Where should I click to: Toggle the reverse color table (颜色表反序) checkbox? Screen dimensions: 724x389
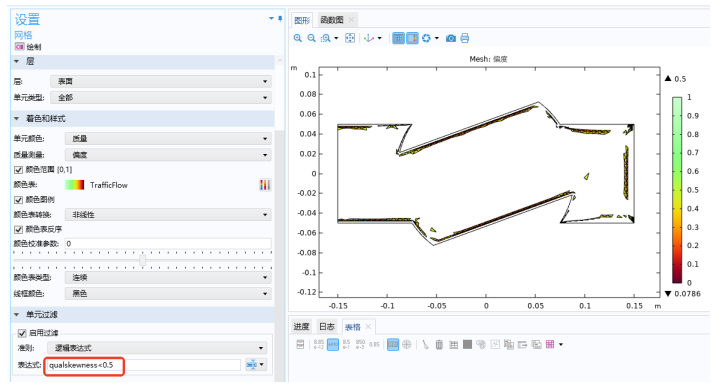[x=18, y=229]
